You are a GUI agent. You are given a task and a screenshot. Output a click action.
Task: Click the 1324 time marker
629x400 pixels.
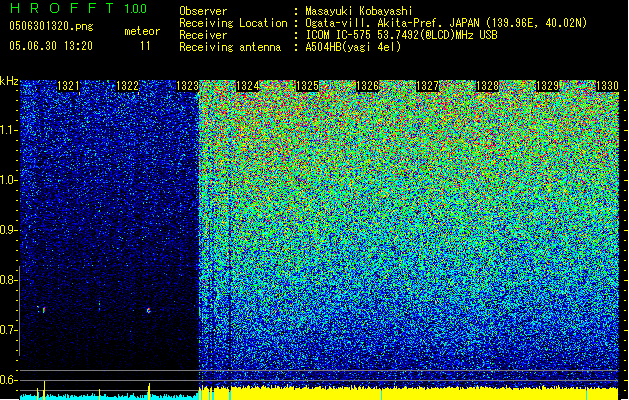pyautogui.click(x=248, y=86)
